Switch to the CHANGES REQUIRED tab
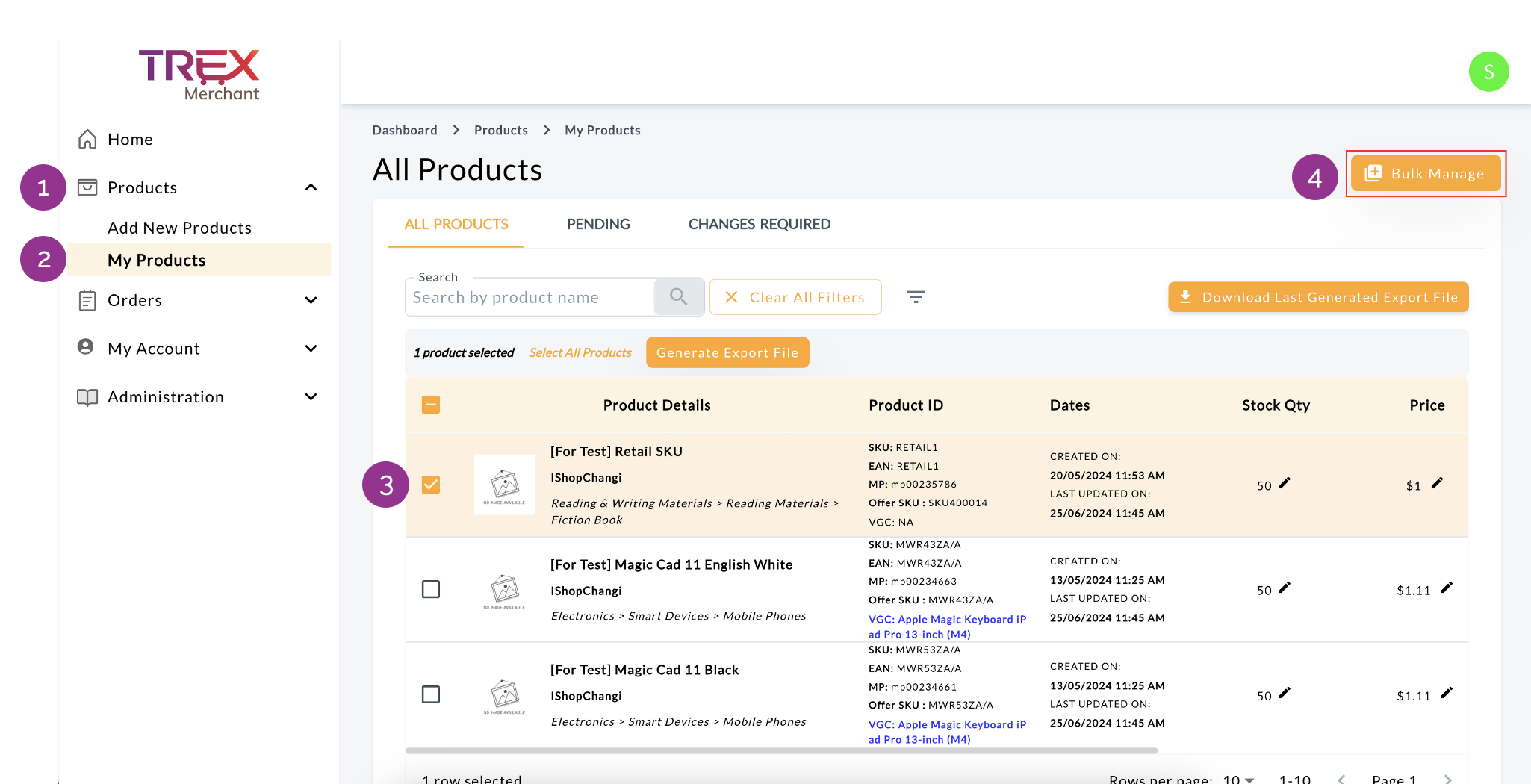This screenshot has width=1531, height=784. tap(759, 224)
